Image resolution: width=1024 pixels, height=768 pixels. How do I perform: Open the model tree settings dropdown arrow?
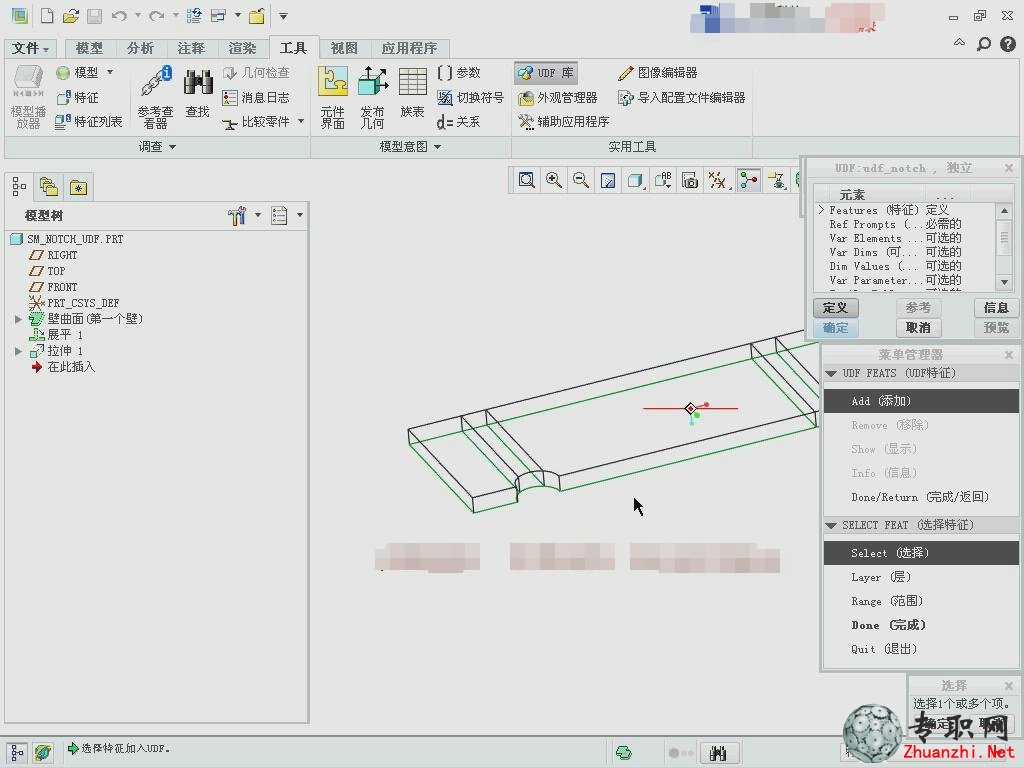pyautogui.click(x=257, y=215)
